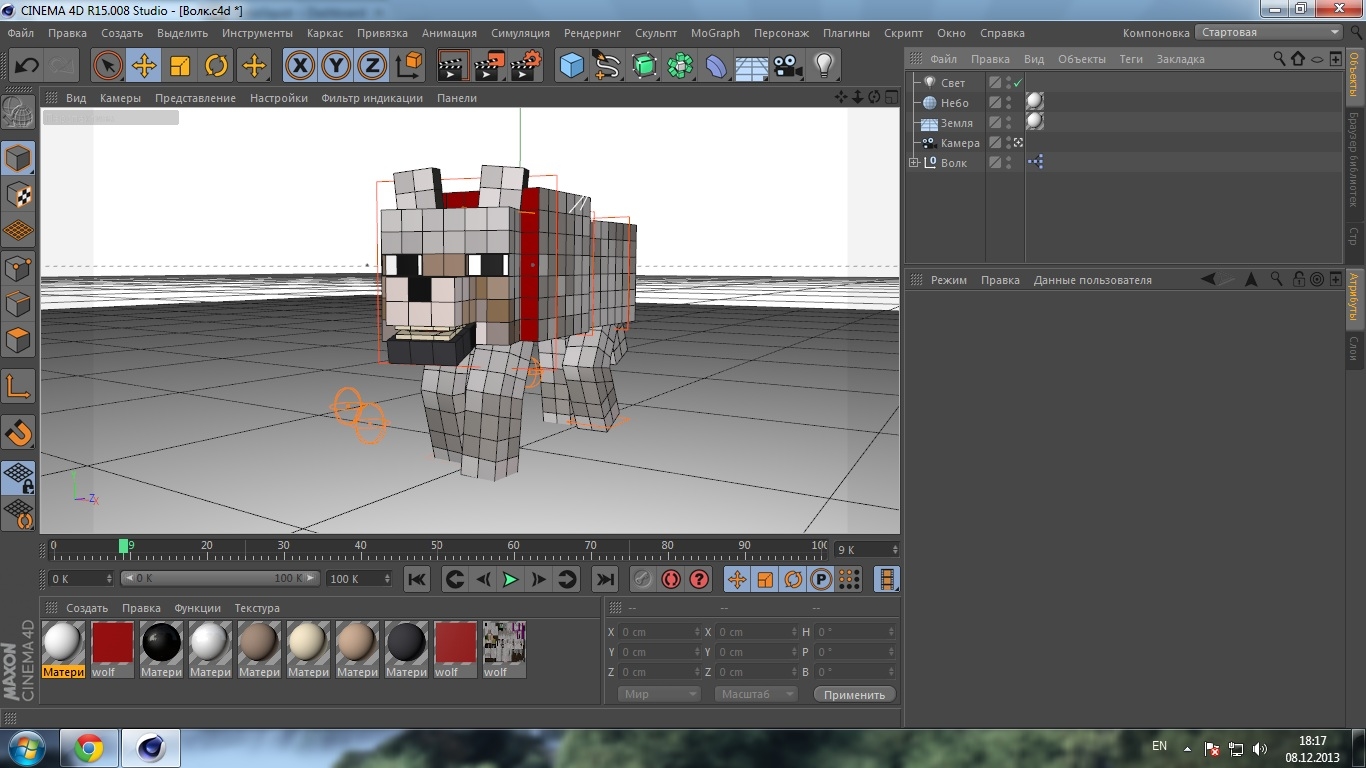Click the green checkmark next to Свет object
The width and height of the screenshot is (1366, 768).
point(1018,83)
